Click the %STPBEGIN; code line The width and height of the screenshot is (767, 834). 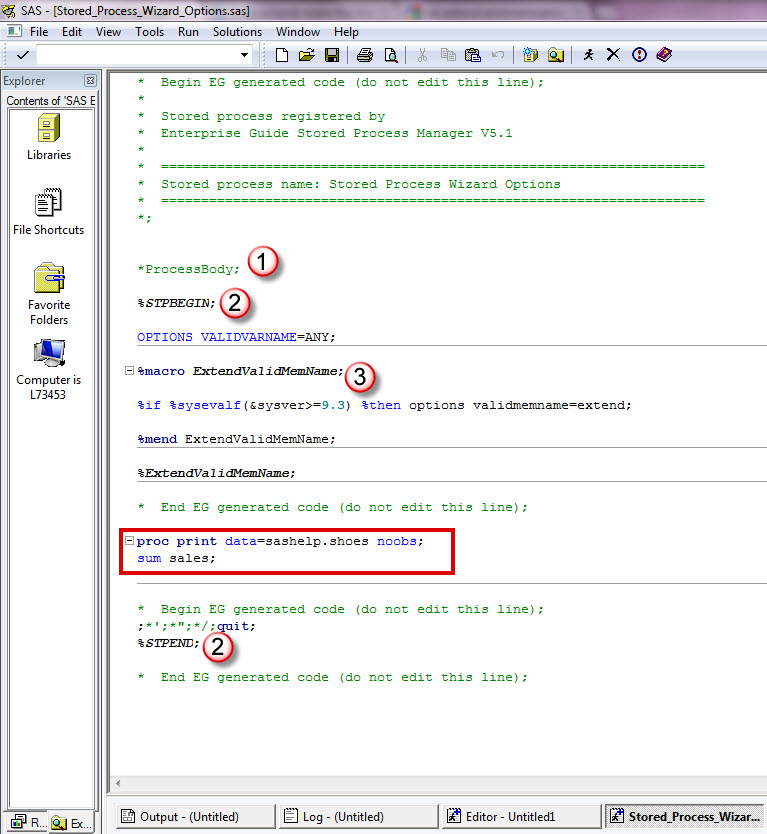(x=176, y=303)
